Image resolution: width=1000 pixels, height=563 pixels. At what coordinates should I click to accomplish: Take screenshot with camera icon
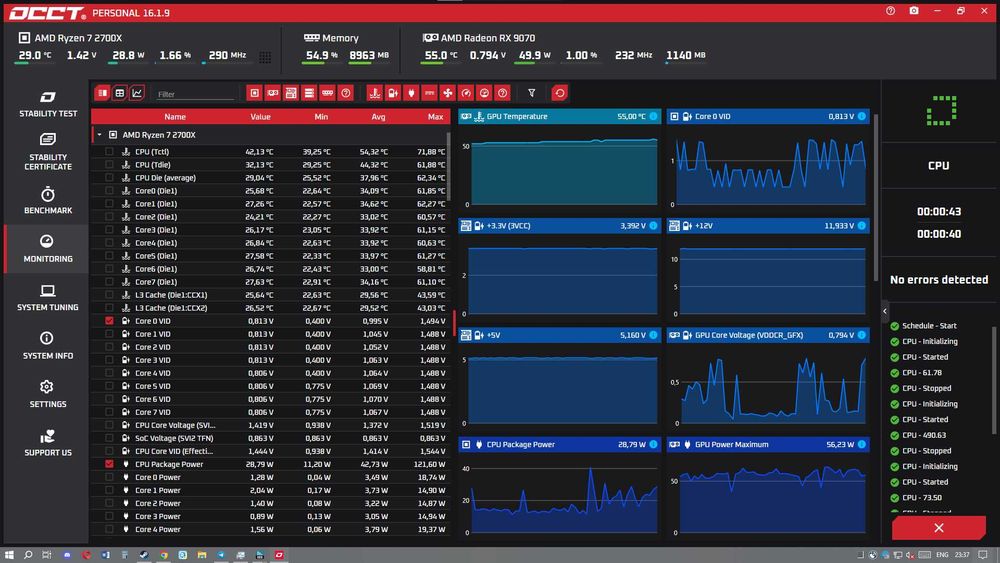[x=914, y=11]
